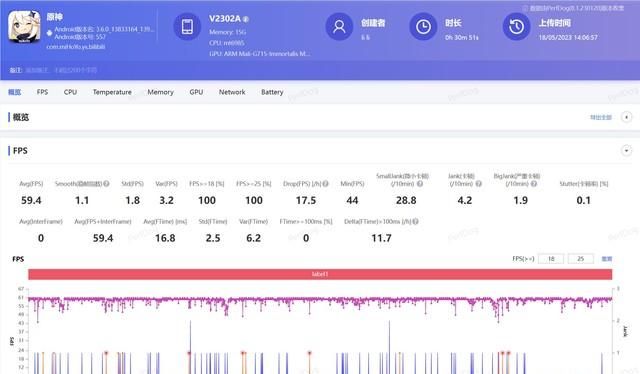The image size is (640, 374).
Task: Click the BigJank value 1.9
Action: click(520, 200)
